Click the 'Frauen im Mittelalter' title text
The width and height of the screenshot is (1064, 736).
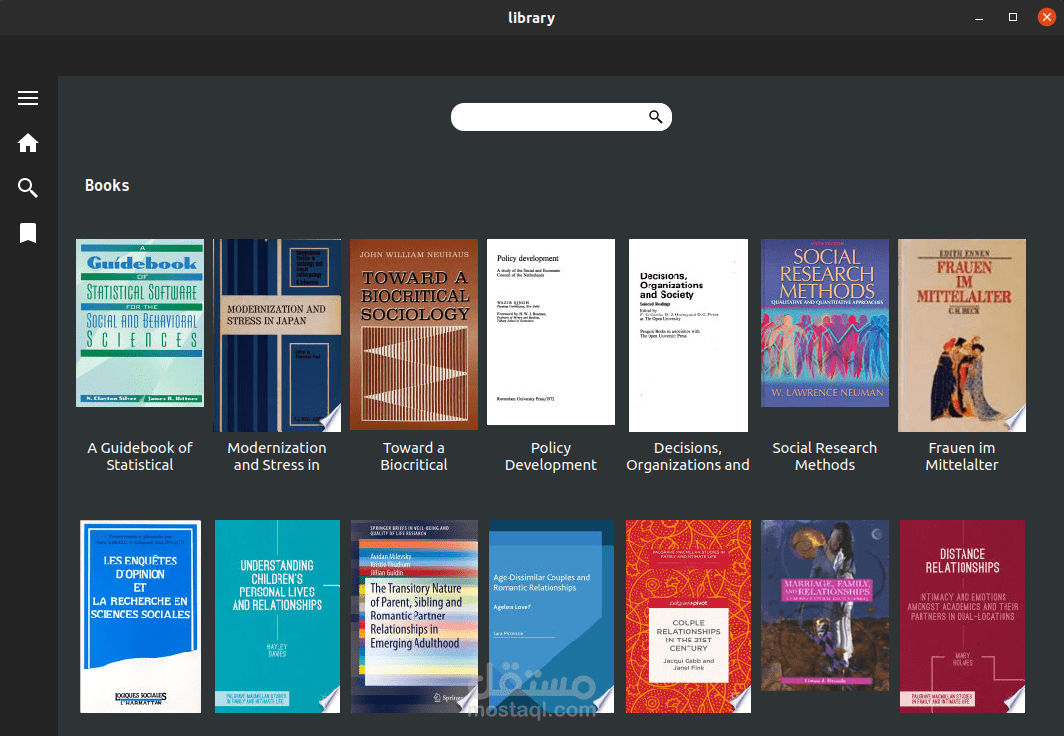[x=962, y=457]
